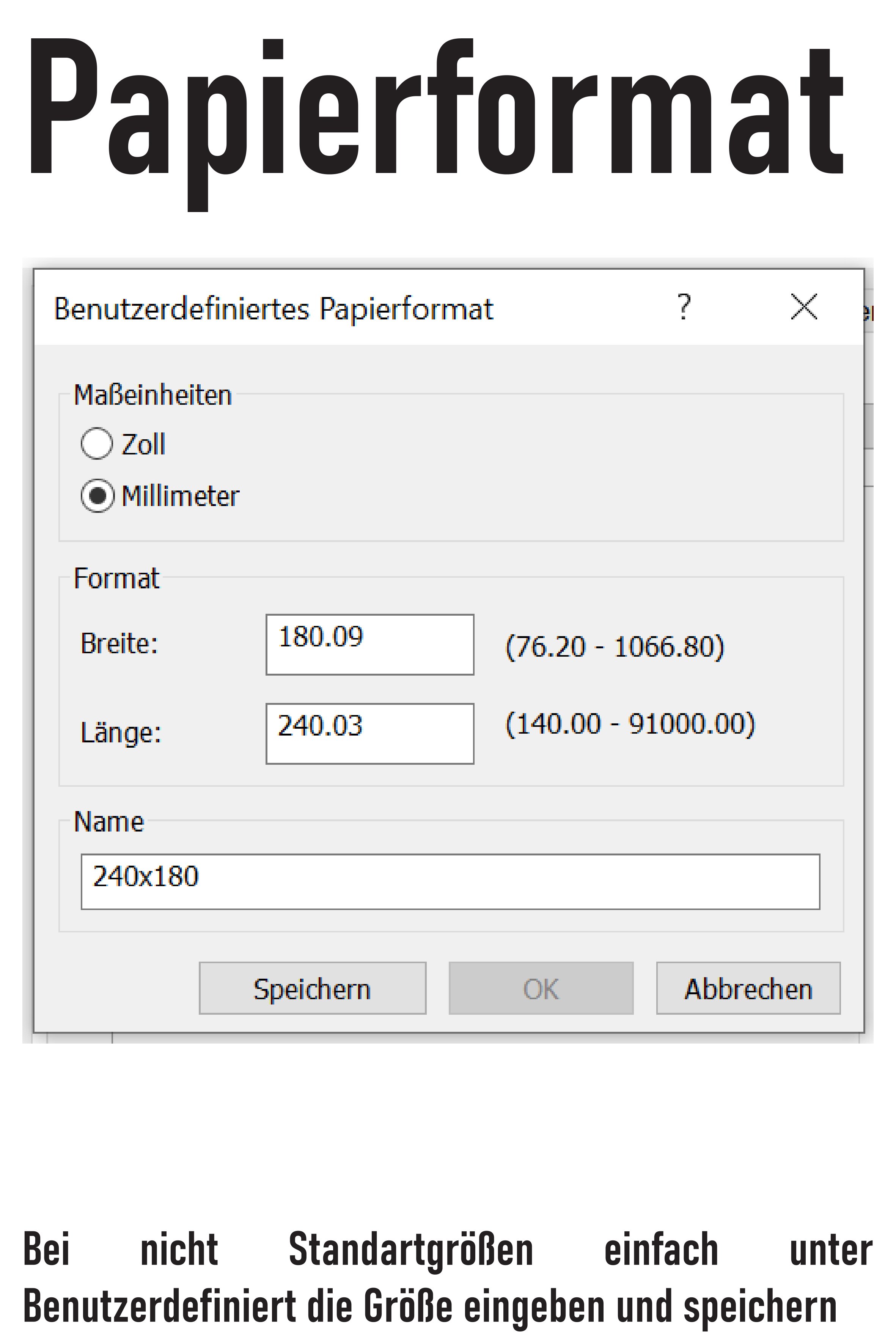The width and height of the screenshot is (896, 1344).
Task: Click the Millimeter option label text
Action: [x=180, y=496]
